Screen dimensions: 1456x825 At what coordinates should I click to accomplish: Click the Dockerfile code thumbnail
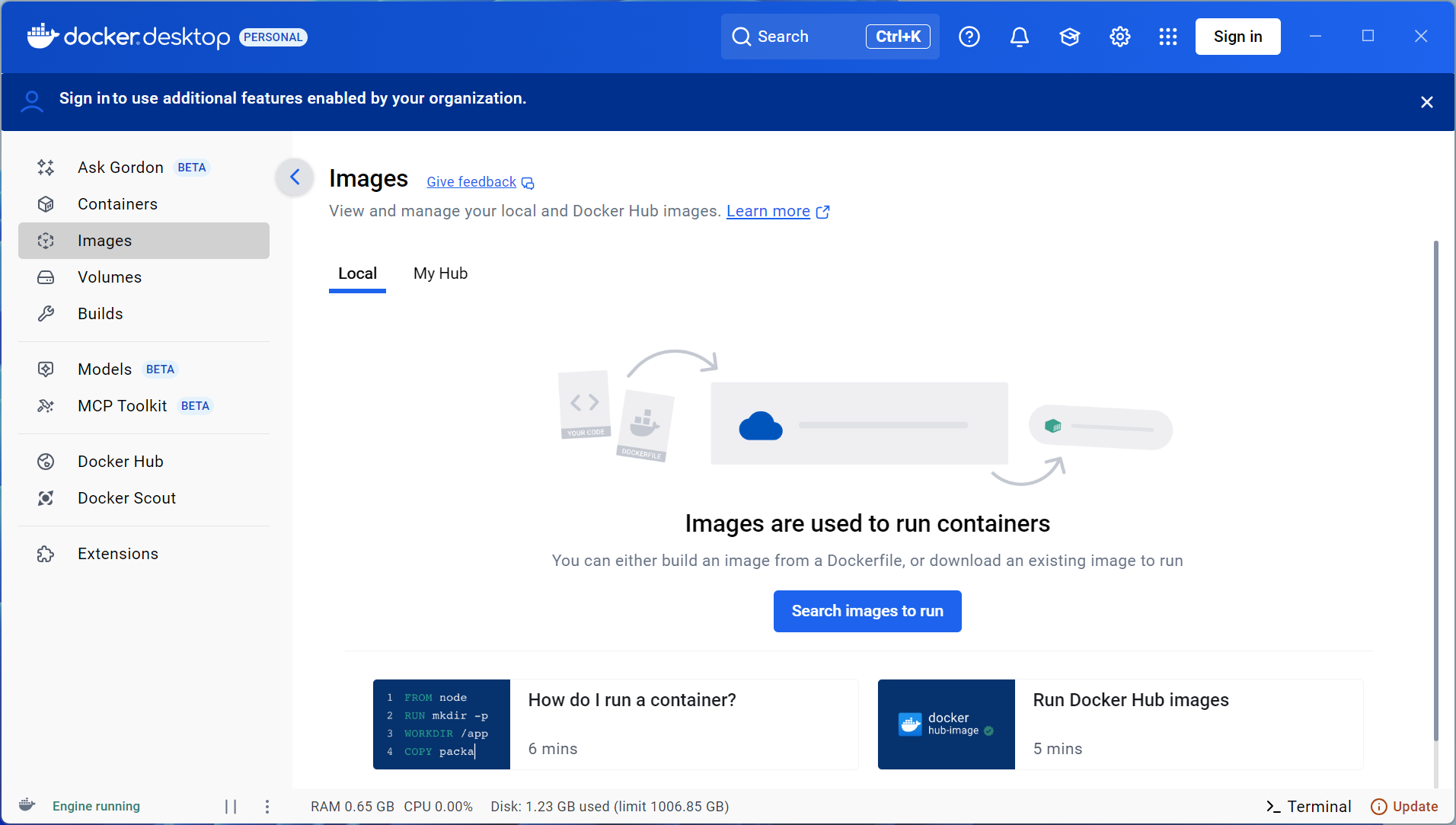pyautogui.click(x=442, y=724)
